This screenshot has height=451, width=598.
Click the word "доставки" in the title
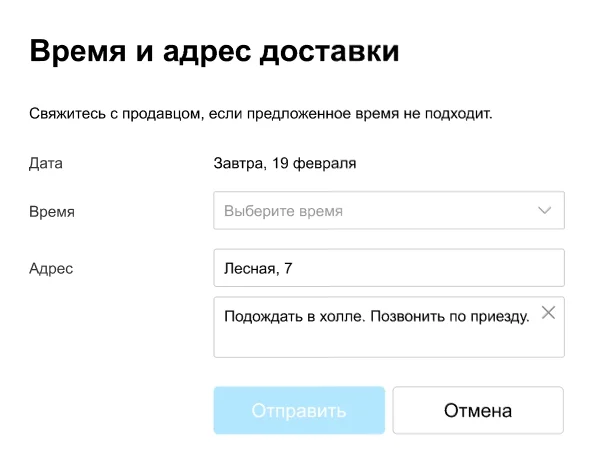[x=330, y=51]
